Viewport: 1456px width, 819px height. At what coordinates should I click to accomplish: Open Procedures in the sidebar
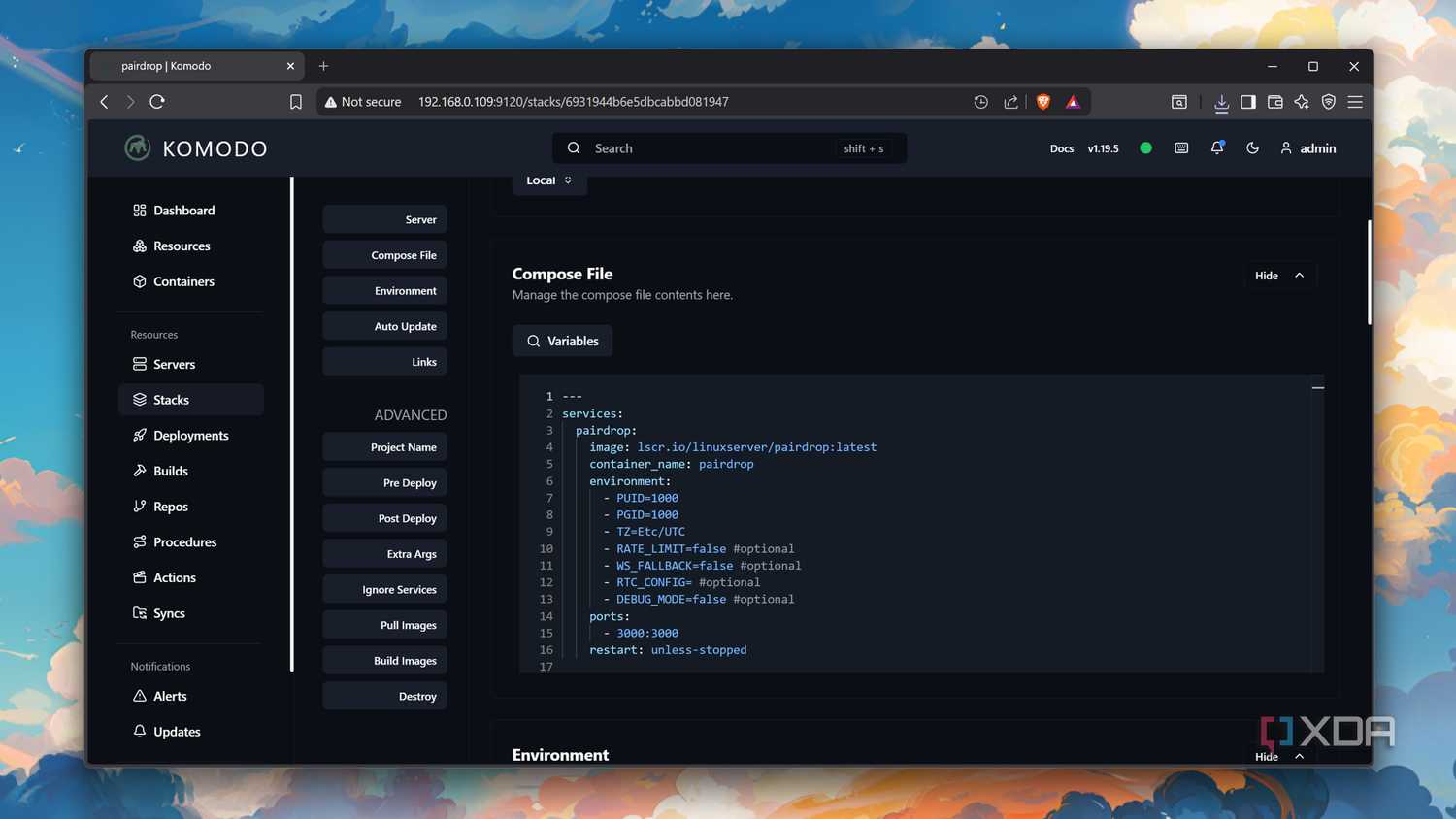[x=190, y=542]
